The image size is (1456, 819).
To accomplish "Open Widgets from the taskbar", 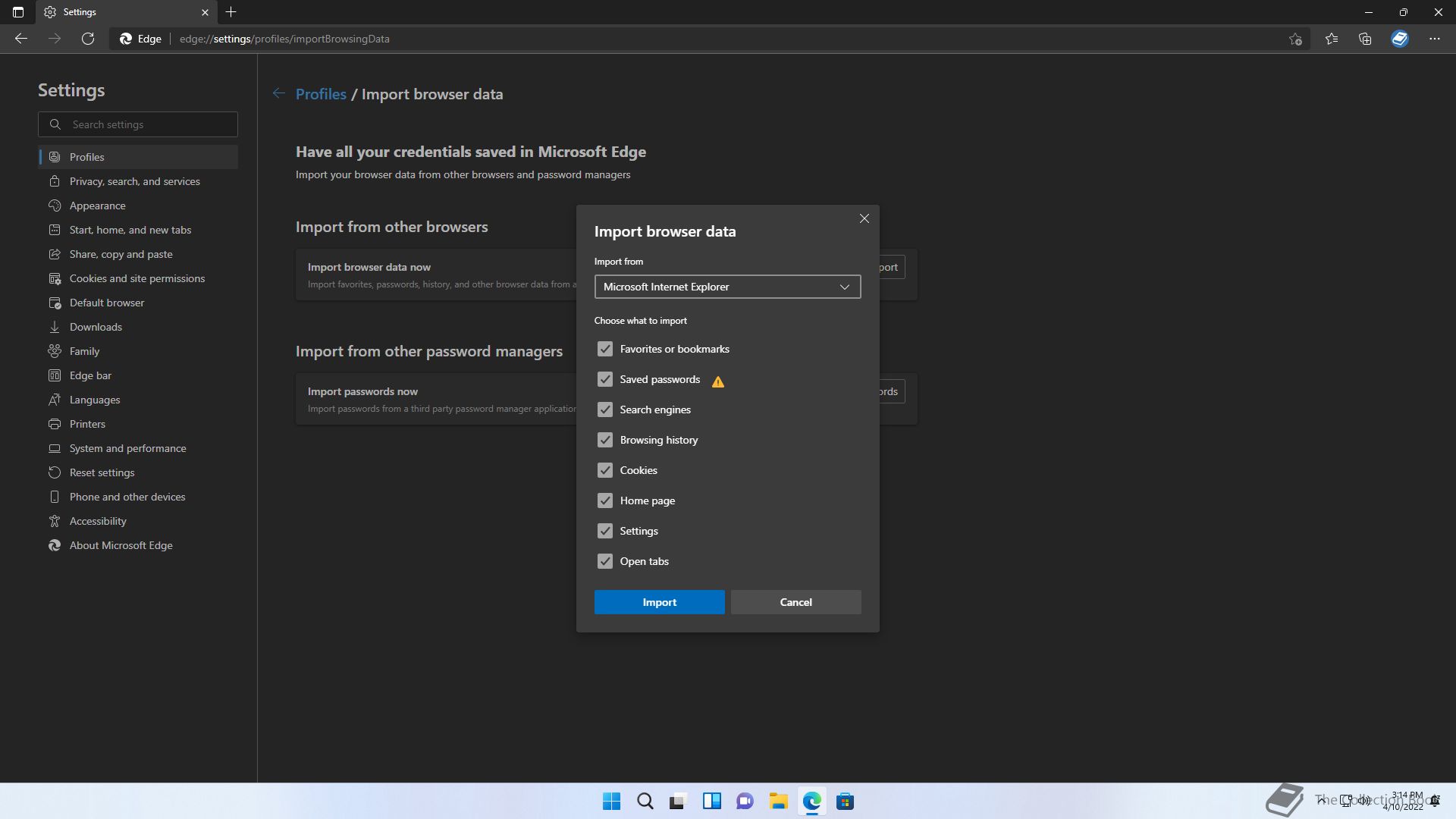I will [711, 801].
